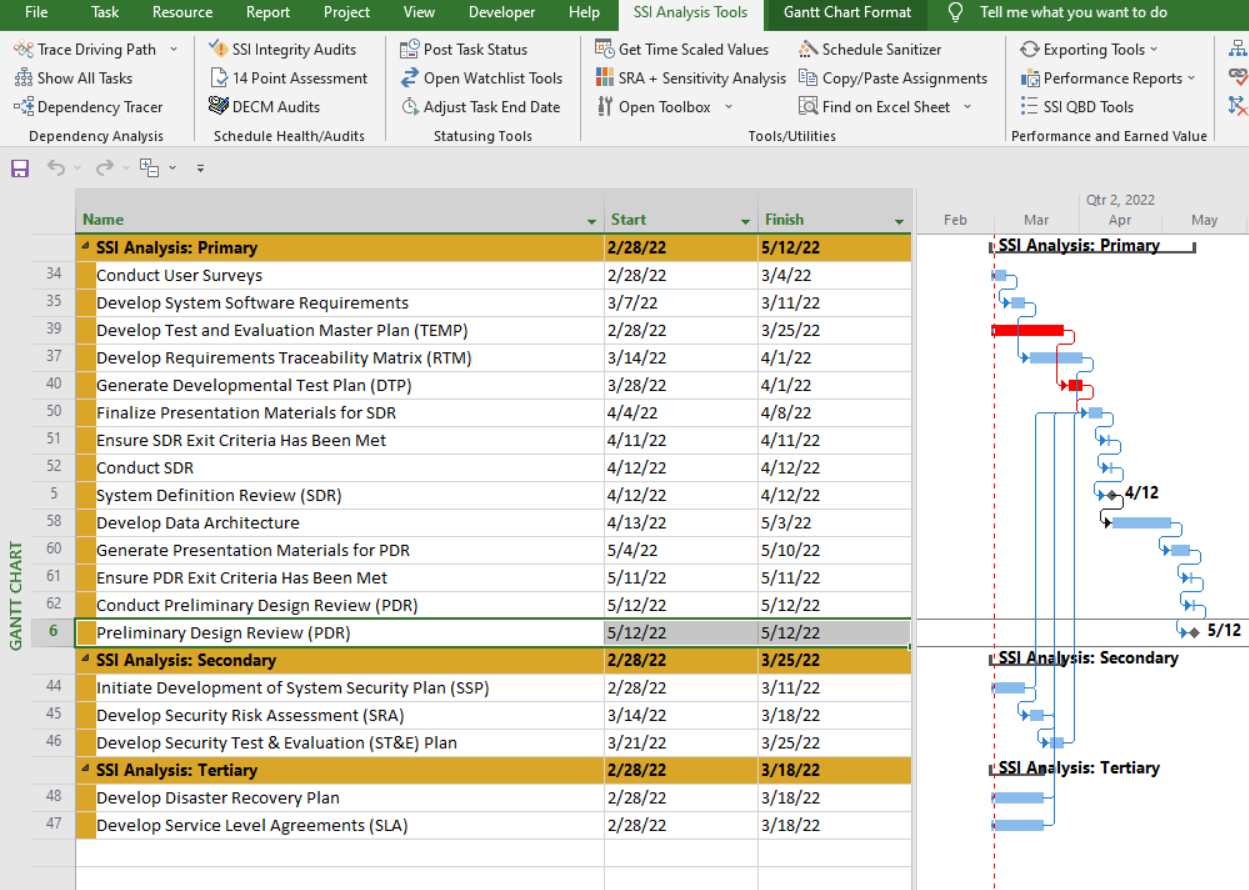Open SRA + Sensitivity Analysis

click(690, 78)
